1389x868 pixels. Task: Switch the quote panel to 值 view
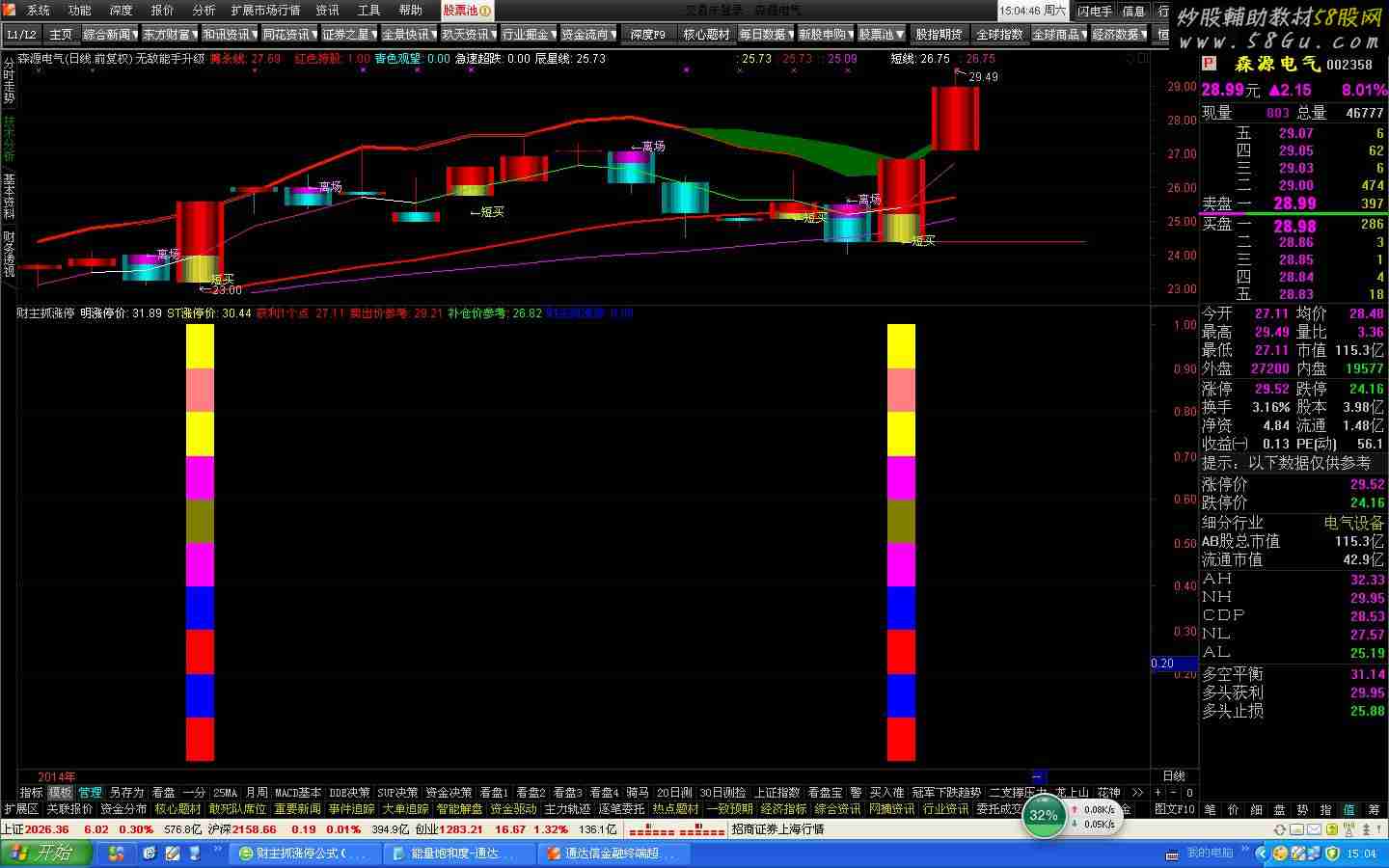(x=1348, y=810)
